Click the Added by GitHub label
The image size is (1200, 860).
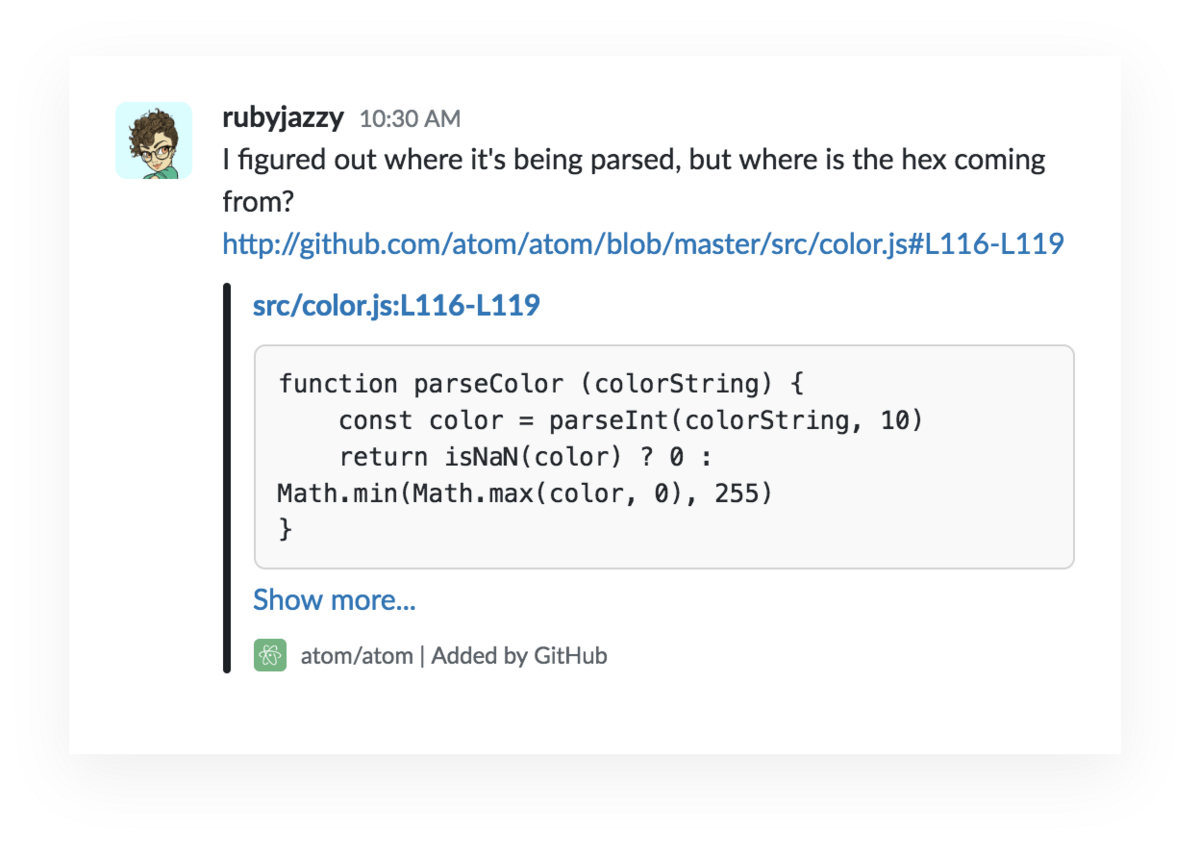(x=518, y=656)
